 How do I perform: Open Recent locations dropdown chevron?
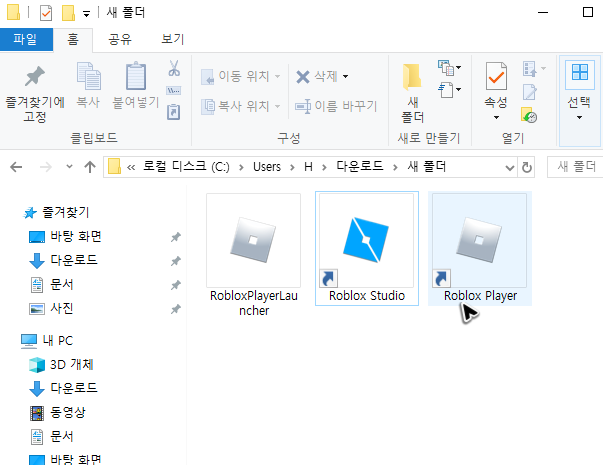pyautogui.click(x=69, y=167)
